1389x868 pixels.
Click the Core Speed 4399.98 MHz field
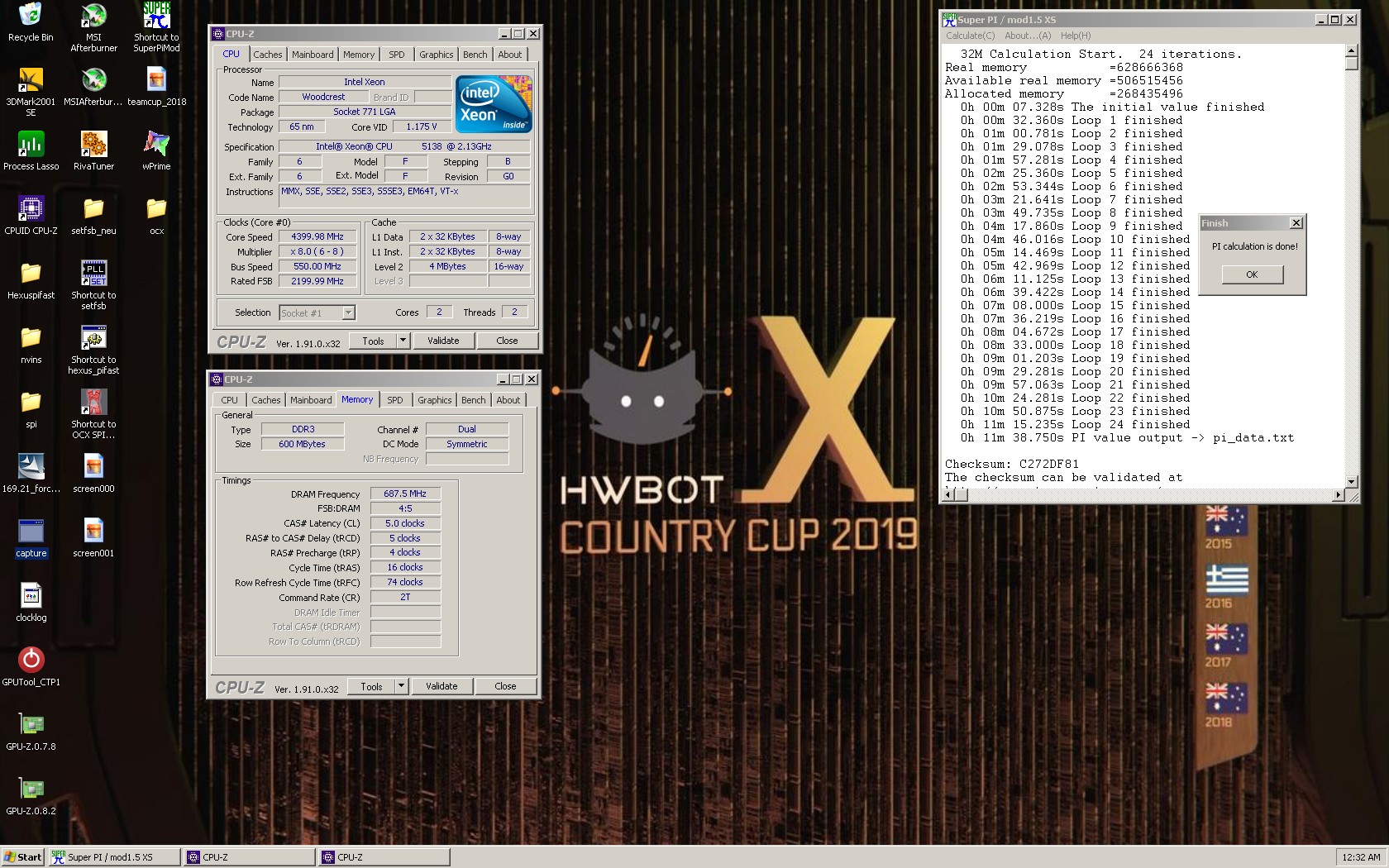pyautogui.click(x=317, y=236)
